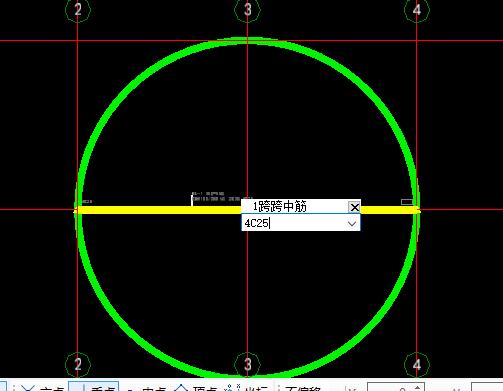Click the 4C25 rebar value field

point(301,223)
